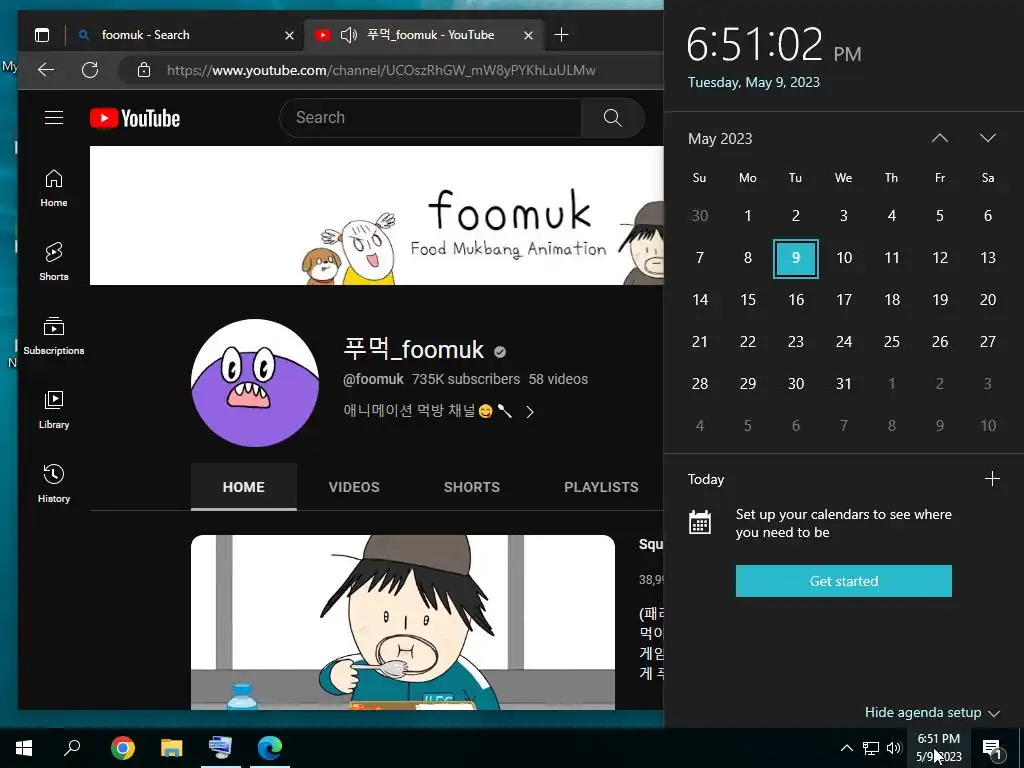This screenshot has height=768, width=1024.
Task: Click the YouTube logo
Action: tap(135, 118)
